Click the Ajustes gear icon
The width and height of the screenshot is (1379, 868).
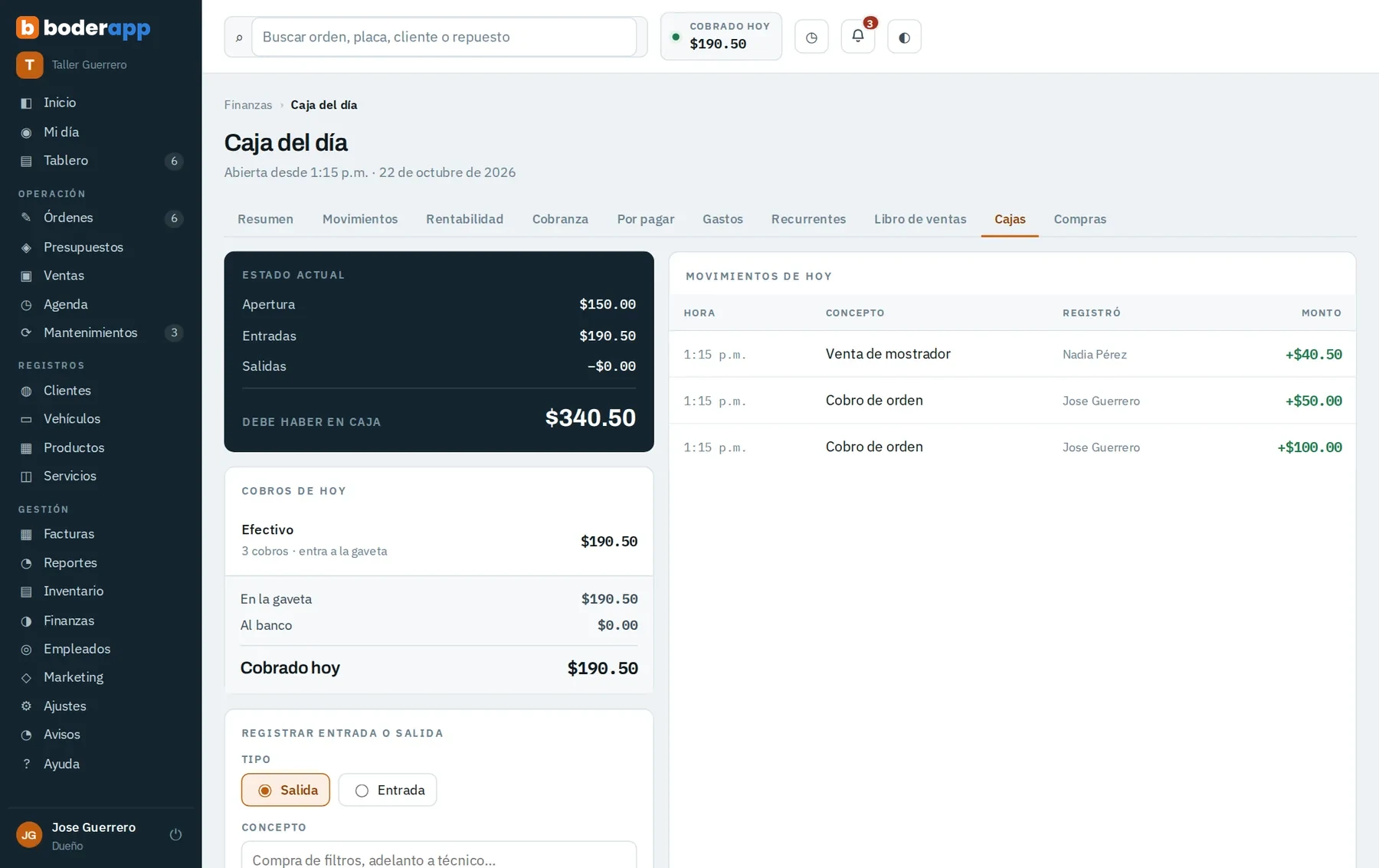pos(26,706)
